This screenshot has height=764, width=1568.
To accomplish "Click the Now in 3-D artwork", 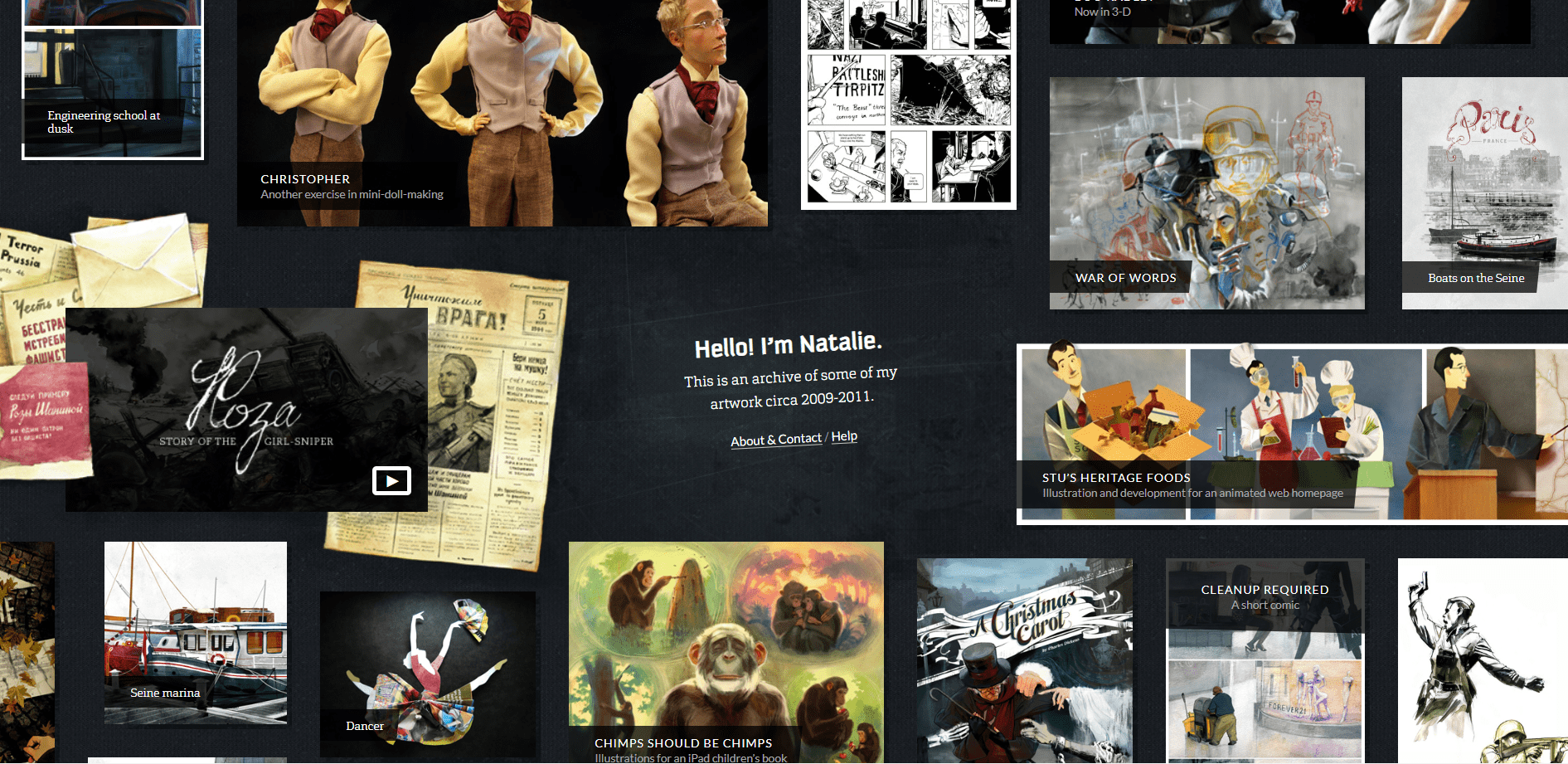I will click(x=1289, y=21).
